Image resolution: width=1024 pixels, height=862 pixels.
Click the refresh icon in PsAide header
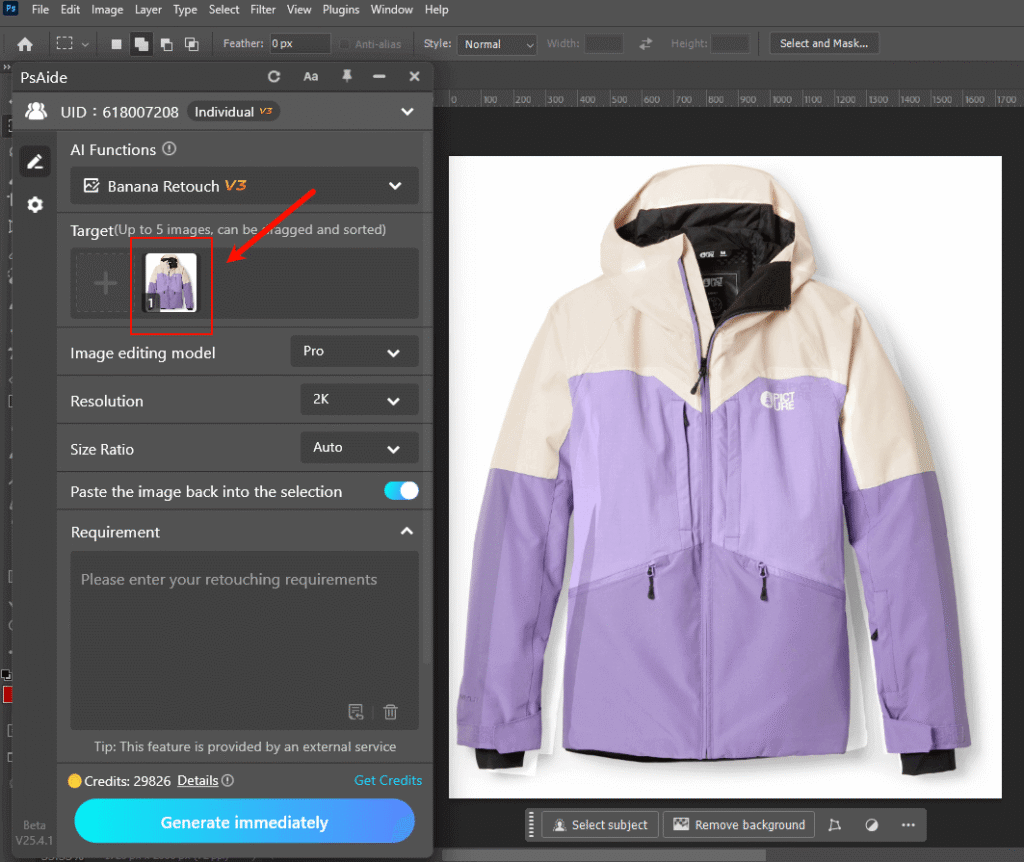274,76
